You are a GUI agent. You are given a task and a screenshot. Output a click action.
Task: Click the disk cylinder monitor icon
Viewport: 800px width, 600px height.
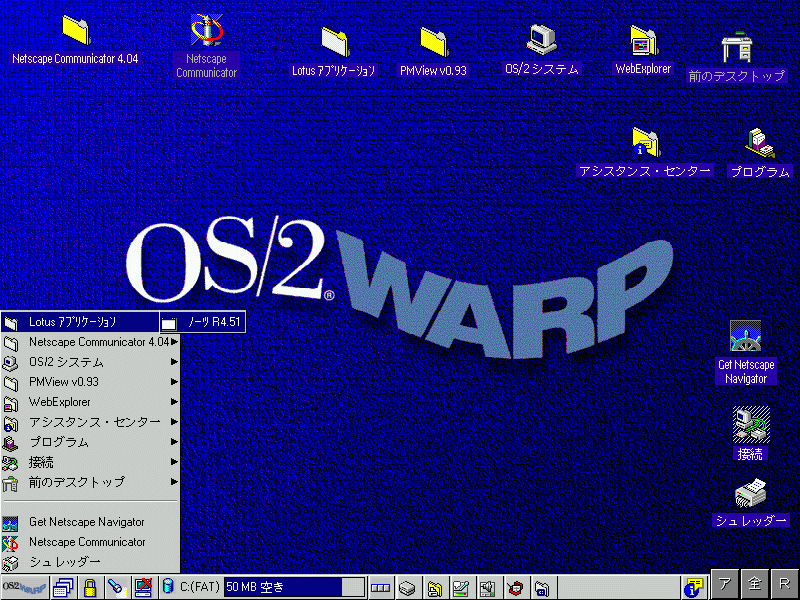tap(167, 587)
